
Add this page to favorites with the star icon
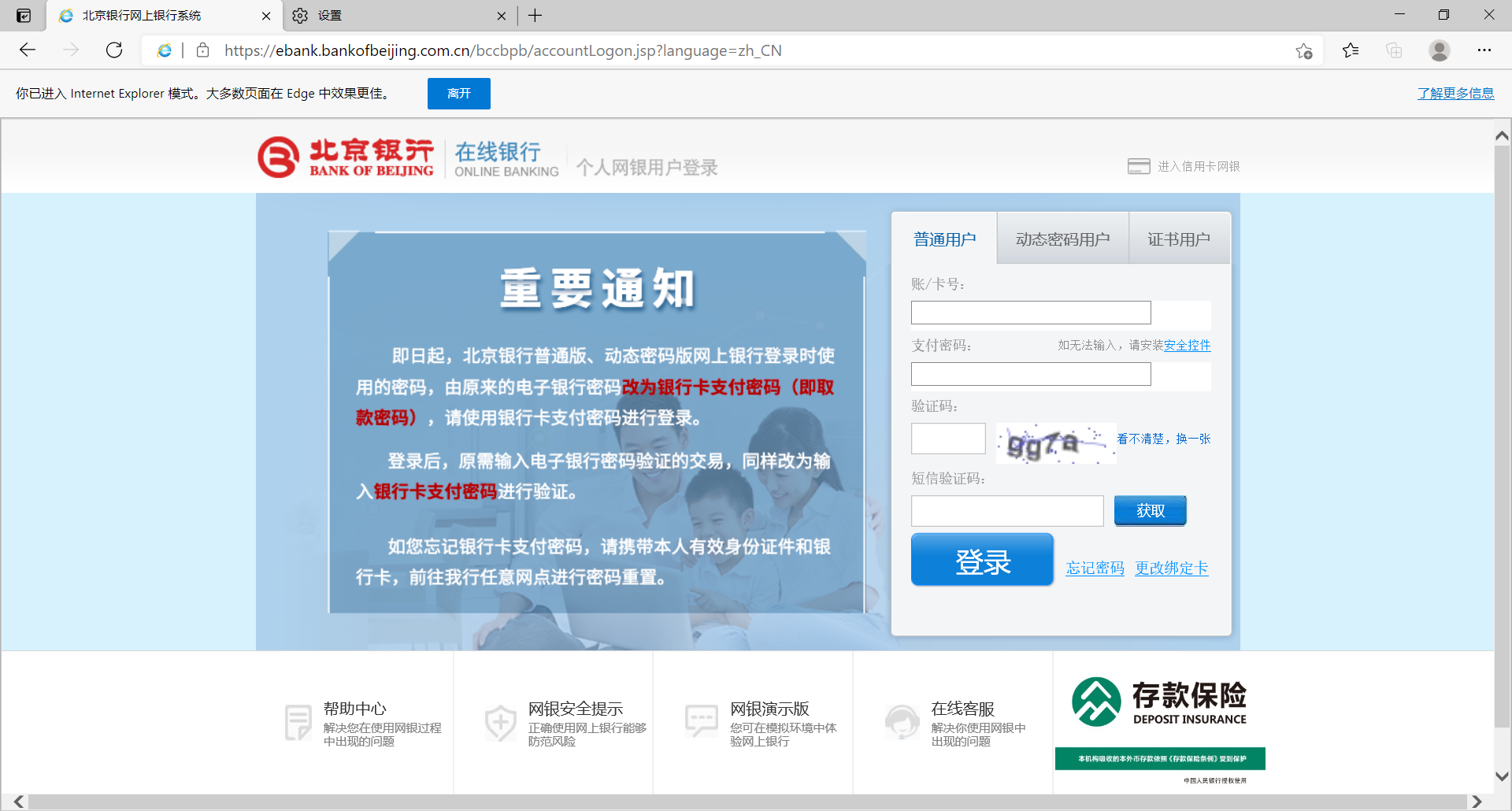(1303, 50)
